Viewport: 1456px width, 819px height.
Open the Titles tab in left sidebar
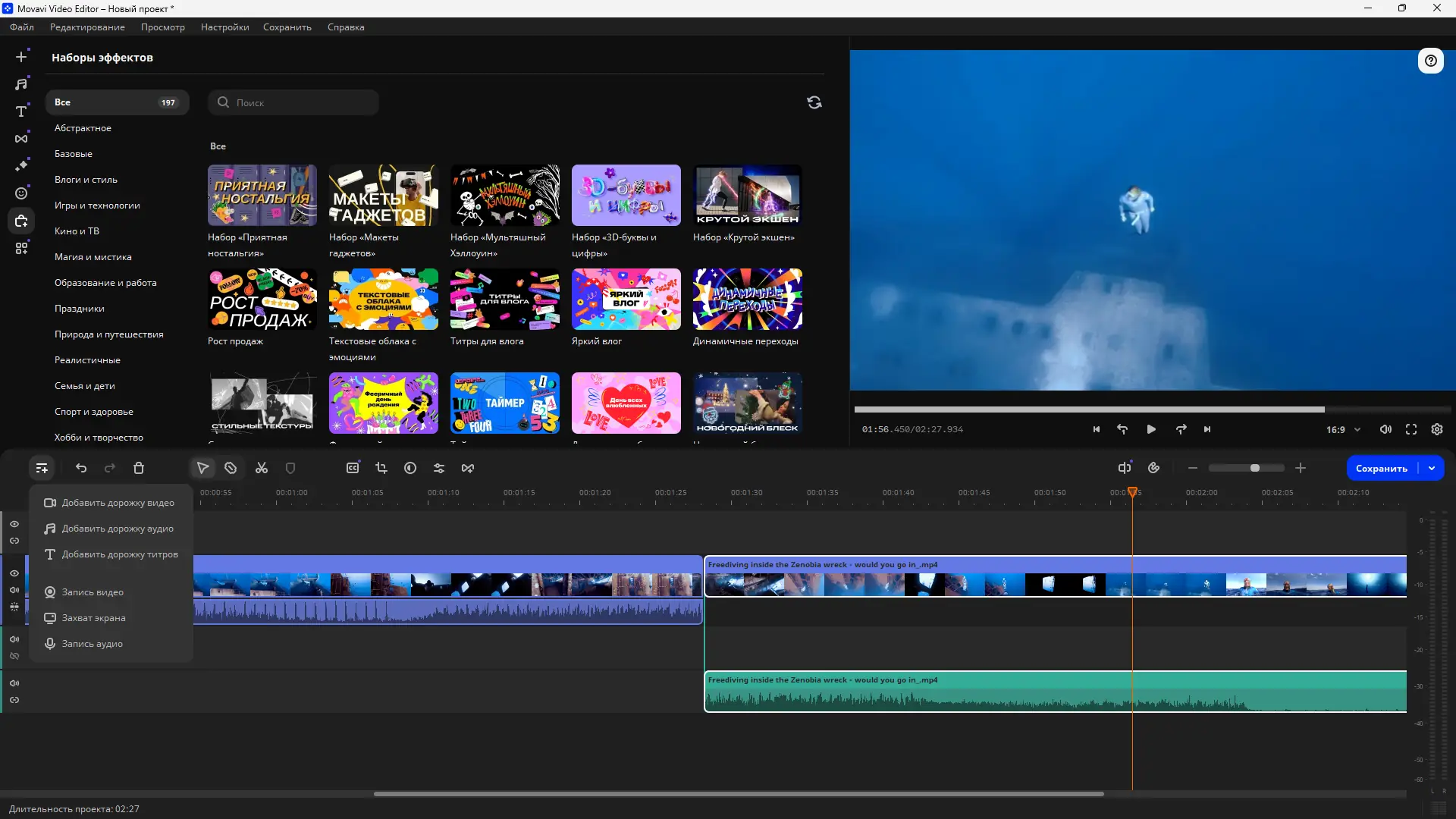21,111
